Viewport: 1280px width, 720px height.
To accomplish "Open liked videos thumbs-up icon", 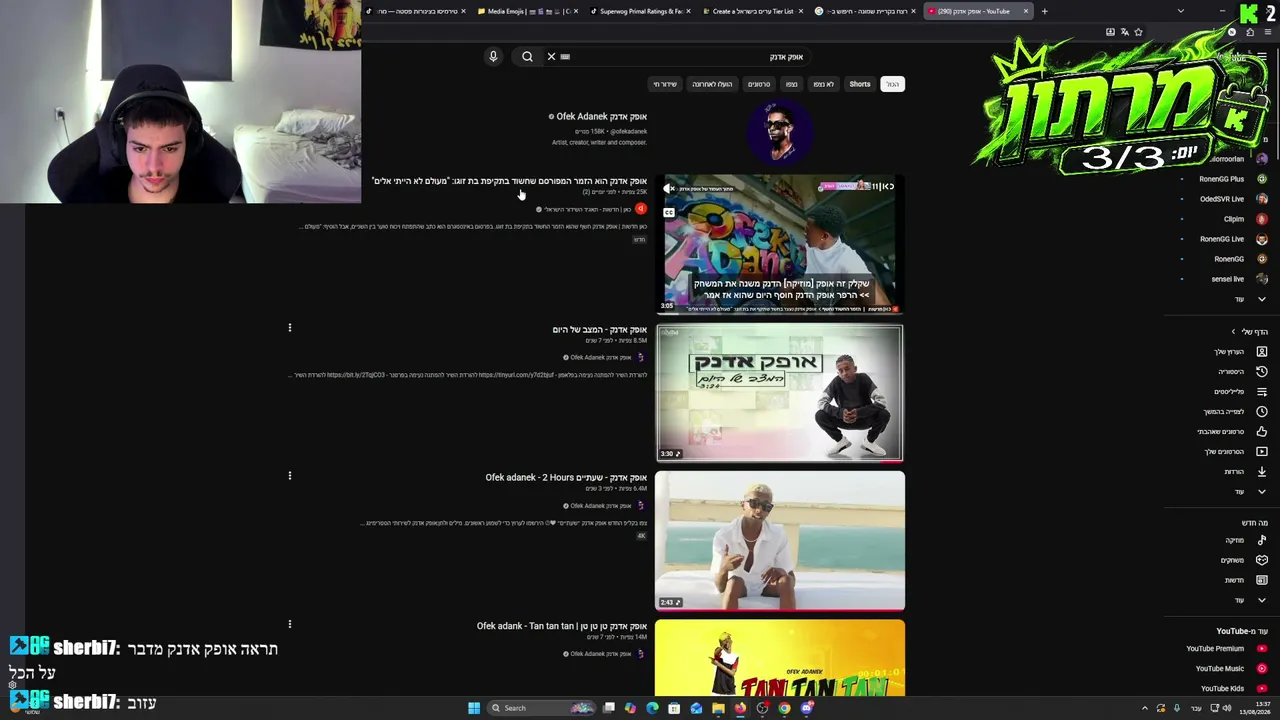I will point(1262,432).
